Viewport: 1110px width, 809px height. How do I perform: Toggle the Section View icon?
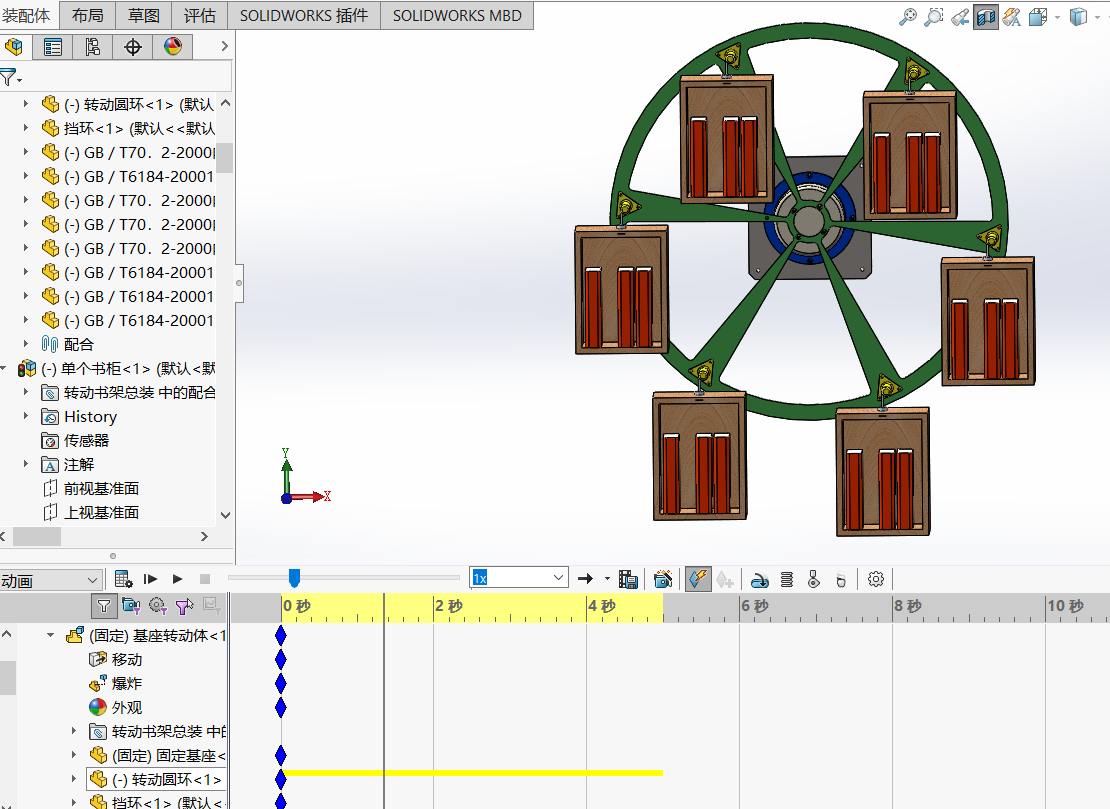[986, 17]
